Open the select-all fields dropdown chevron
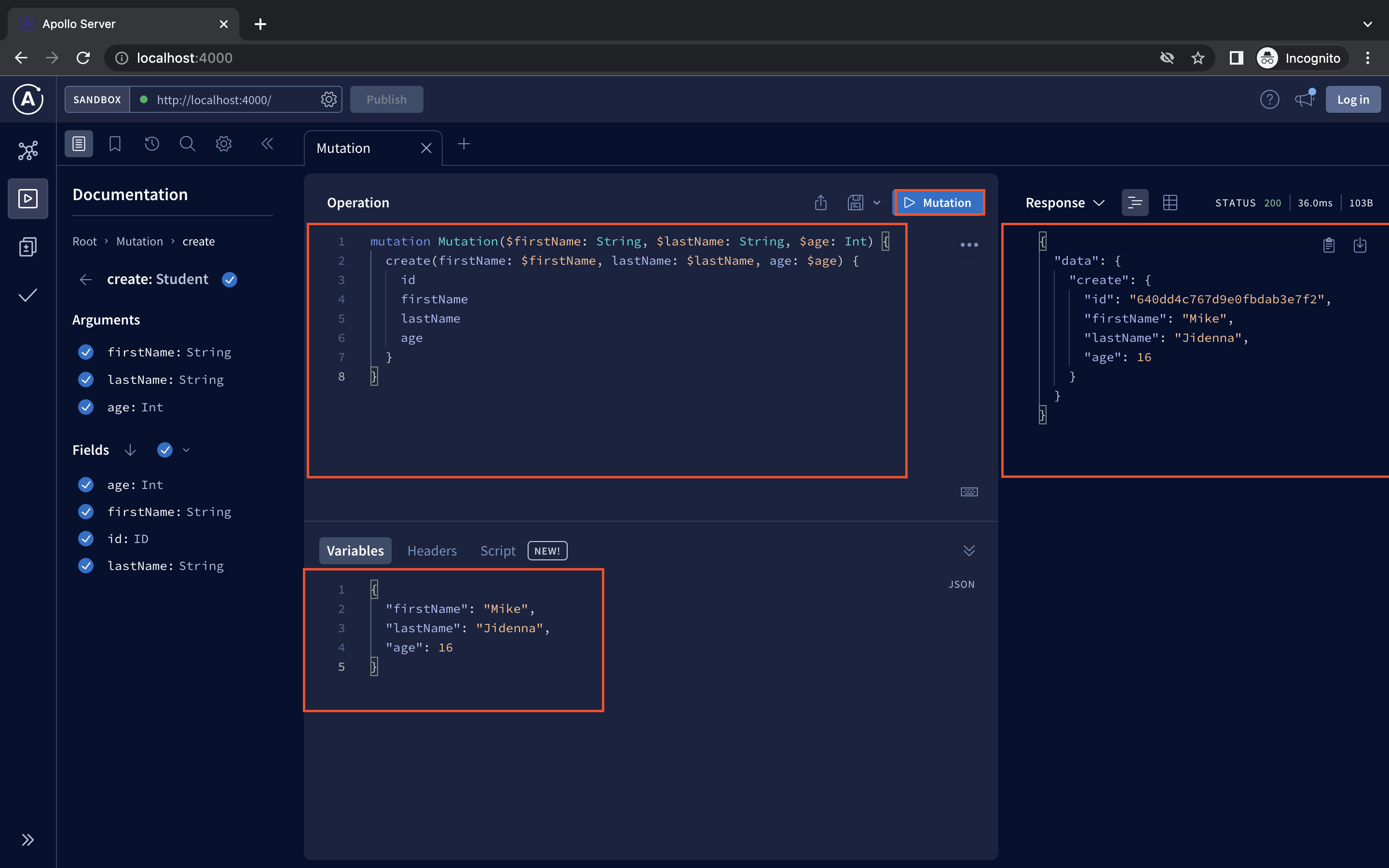Viewport: 1389px width, 868px height. pos(186,450)
